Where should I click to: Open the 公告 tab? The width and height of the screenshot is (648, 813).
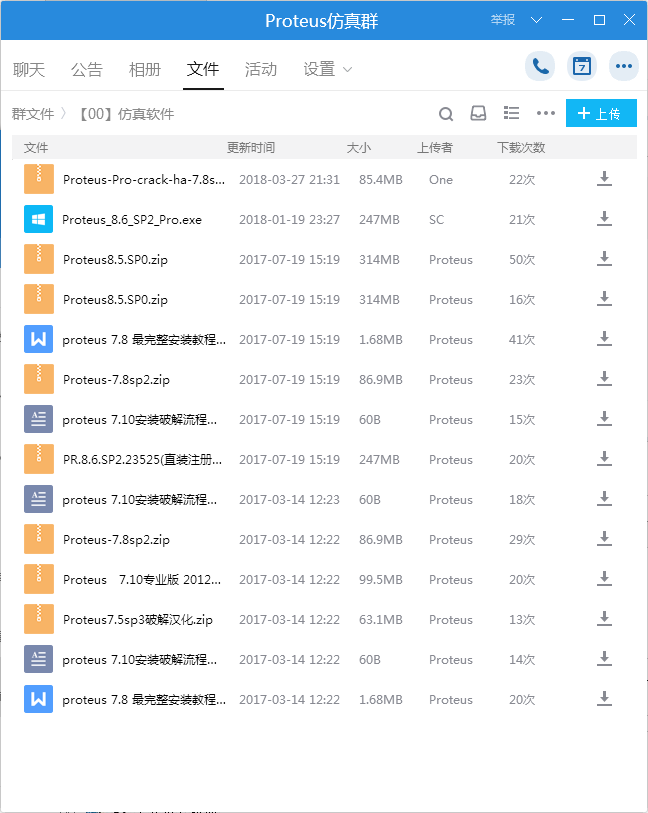[x=87, y=69]
